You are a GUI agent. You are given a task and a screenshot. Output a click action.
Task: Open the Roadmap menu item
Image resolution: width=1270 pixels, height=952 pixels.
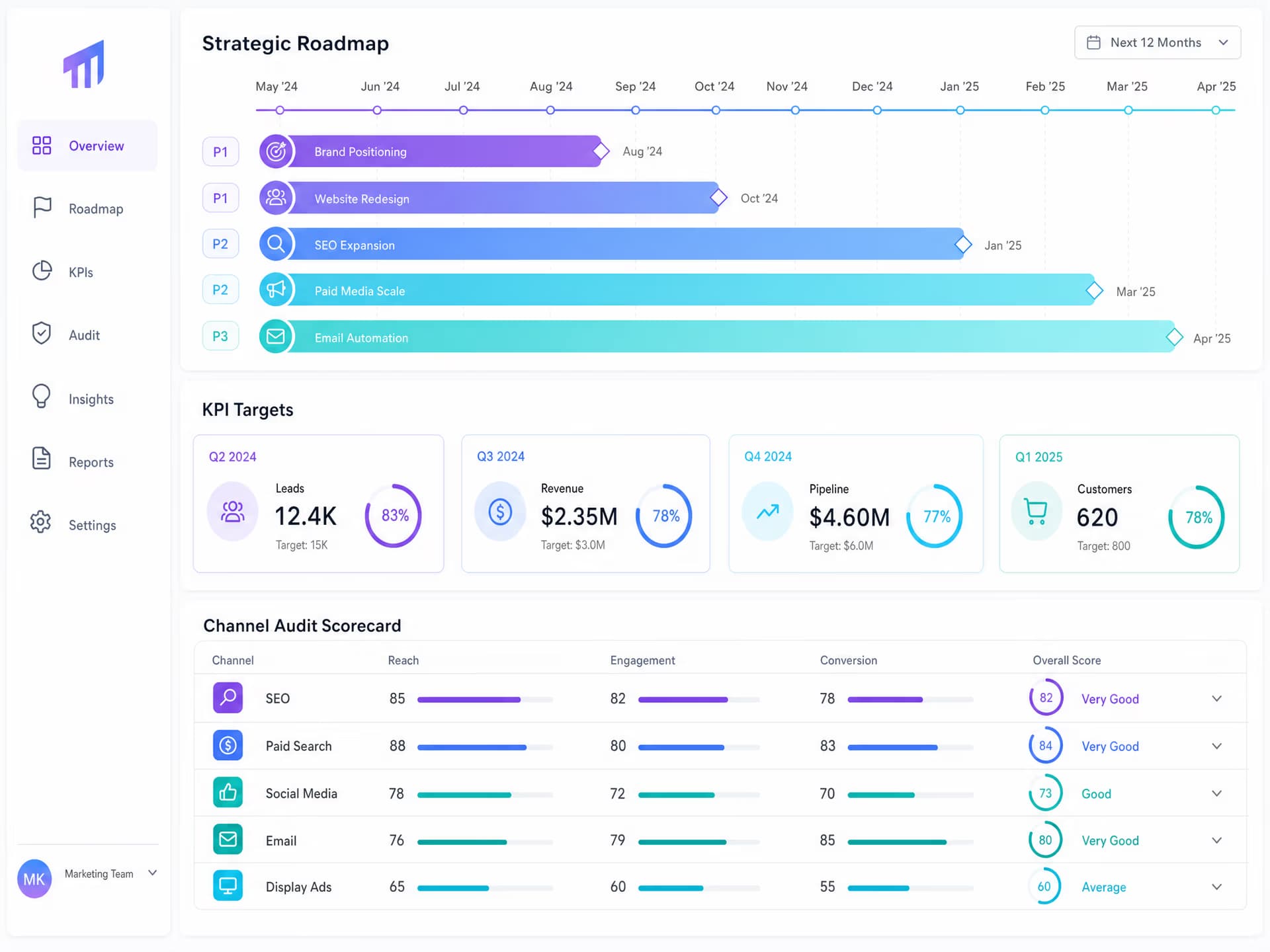point(87,208)
